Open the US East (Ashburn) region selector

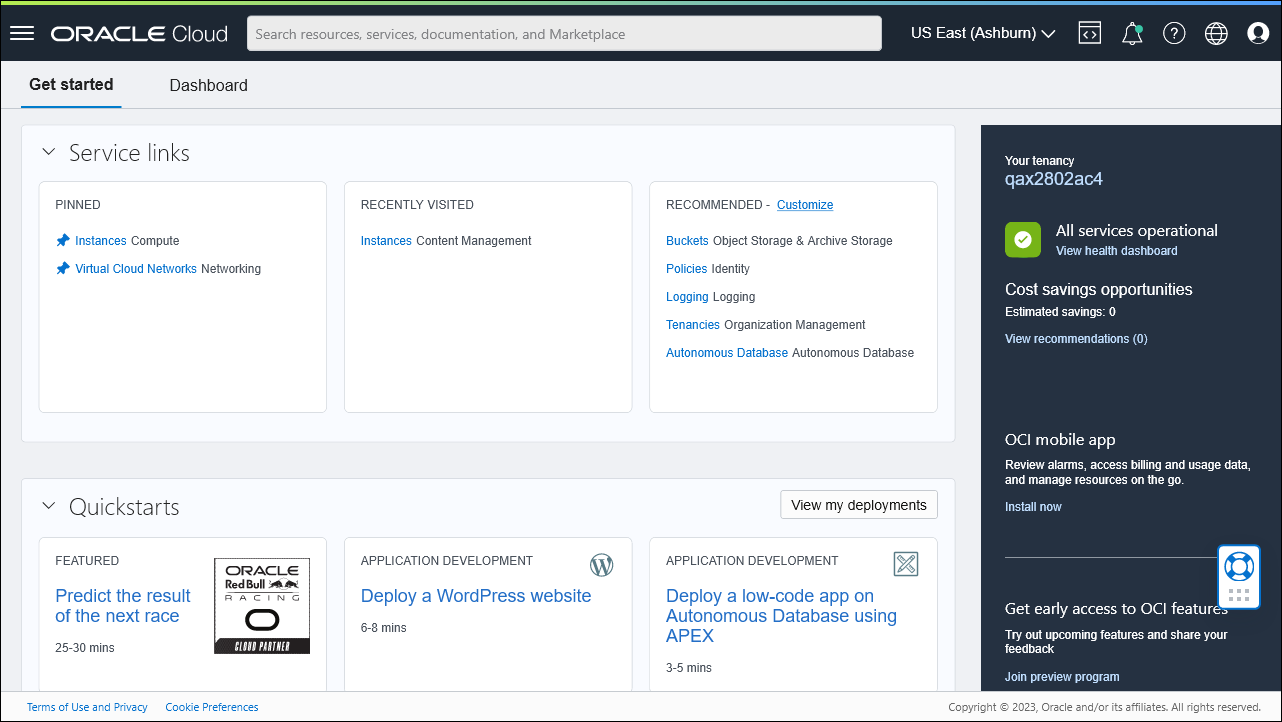coord(982,32)
